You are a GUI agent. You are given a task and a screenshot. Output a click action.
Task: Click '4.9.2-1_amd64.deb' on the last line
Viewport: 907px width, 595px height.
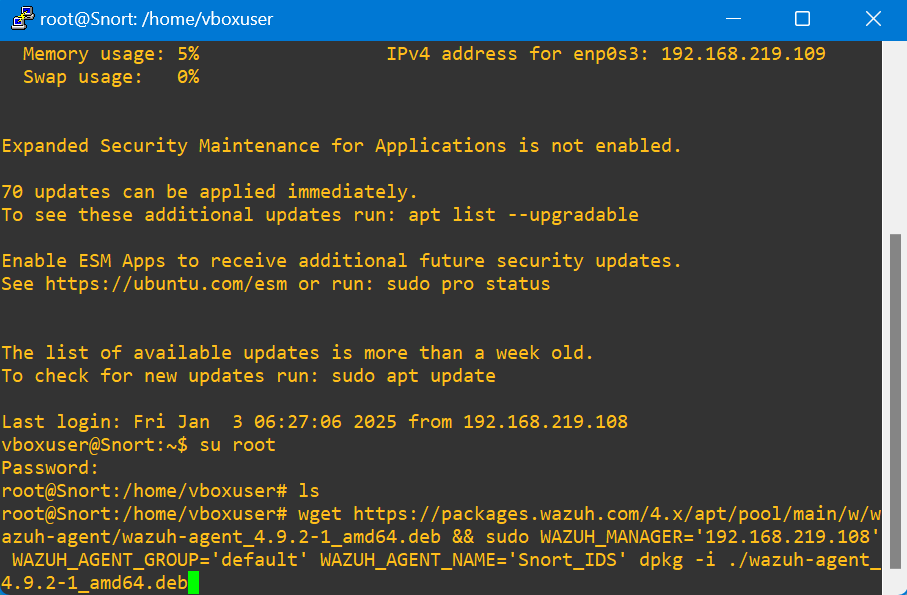click(x=94, y=582)
